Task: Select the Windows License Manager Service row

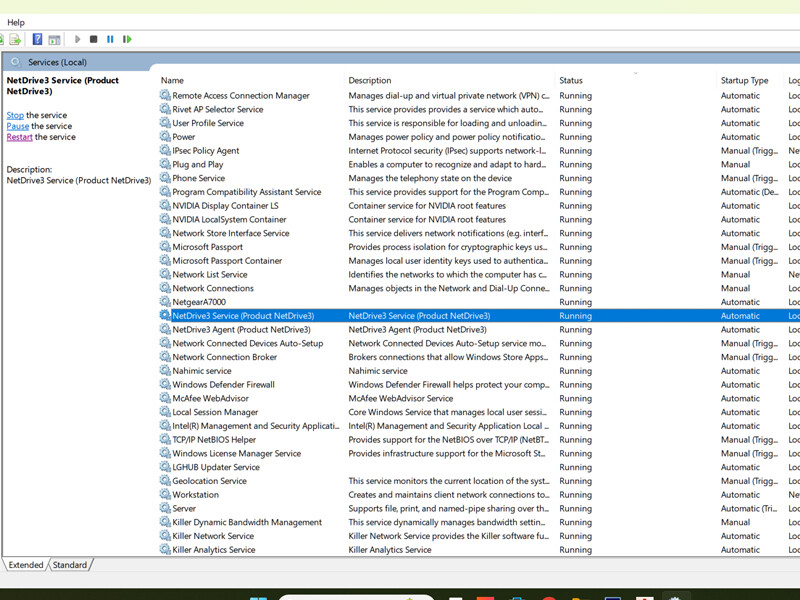Action: (x=236, y=454)
